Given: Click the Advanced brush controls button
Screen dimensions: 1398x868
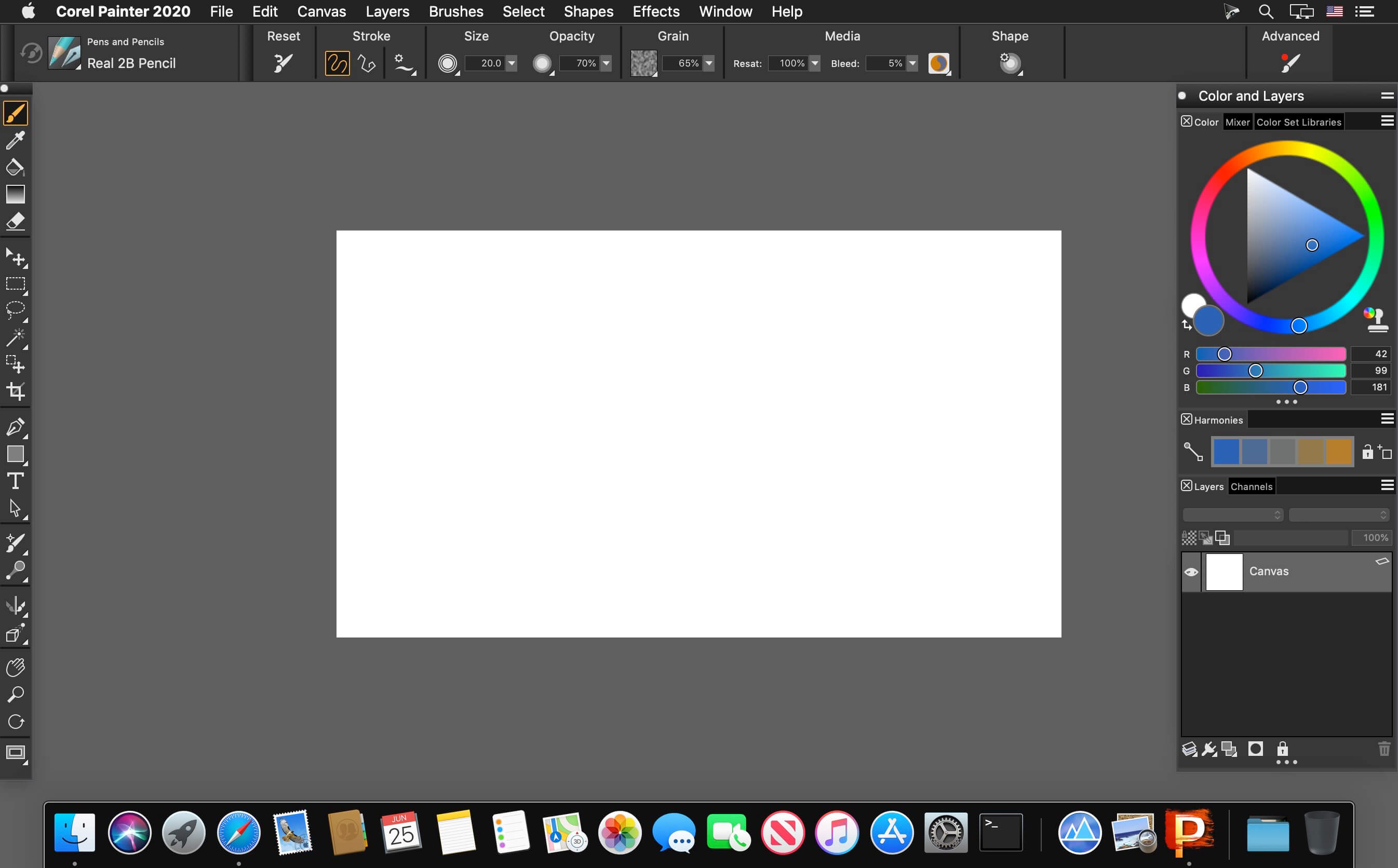Looking at the screenshot, I should (x=1289, y=62).
